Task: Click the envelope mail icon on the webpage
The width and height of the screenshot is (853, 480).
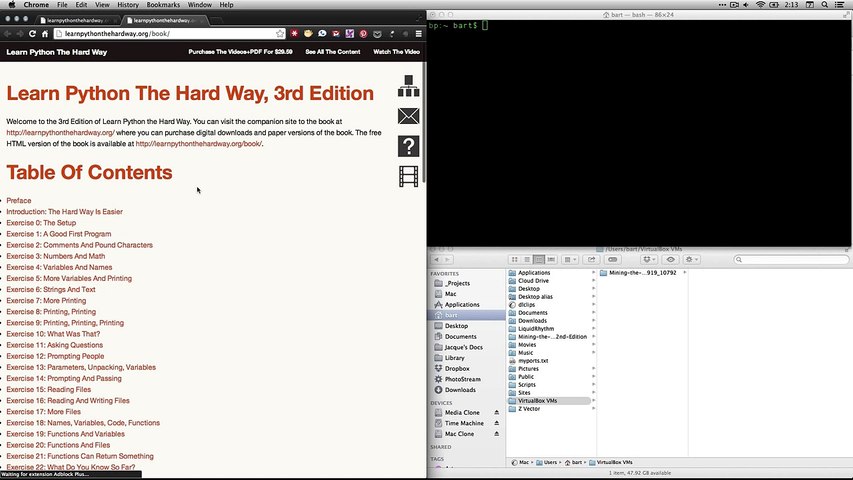Action: pos(408,116)
